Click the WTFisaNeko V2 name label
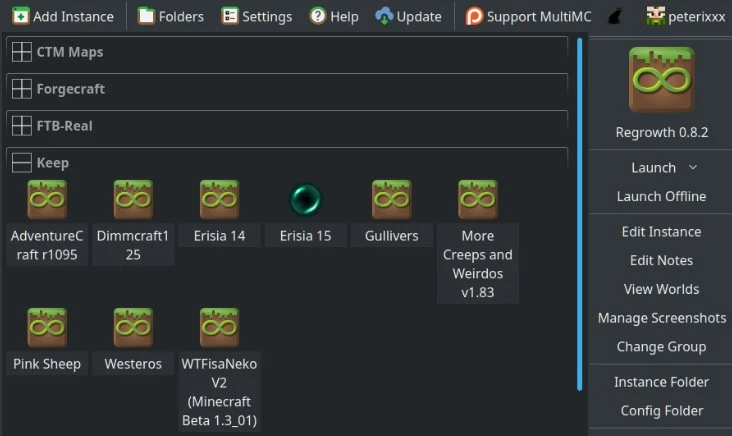Image resolution: width=732 pixels, height=436 pixels. pyautogui.click(x=219, y=392)
